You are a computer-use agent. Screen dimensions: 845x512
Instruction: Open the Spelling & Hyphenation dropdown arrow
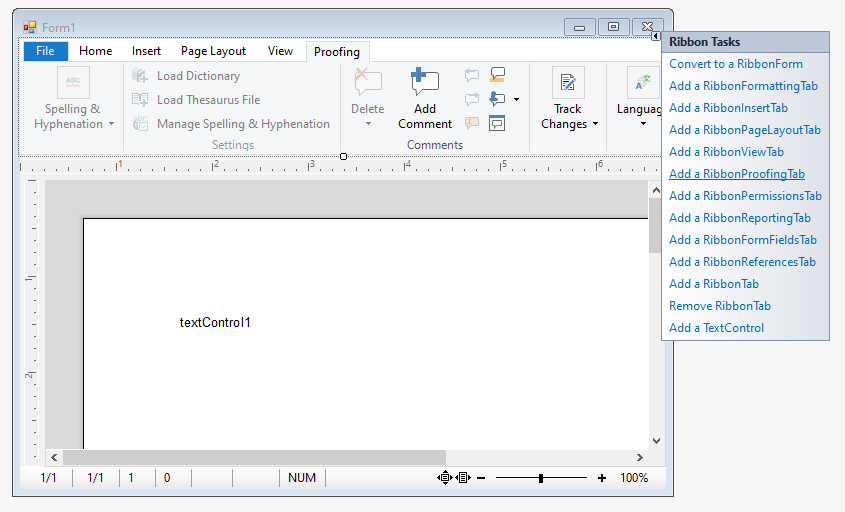click(112, 124)
